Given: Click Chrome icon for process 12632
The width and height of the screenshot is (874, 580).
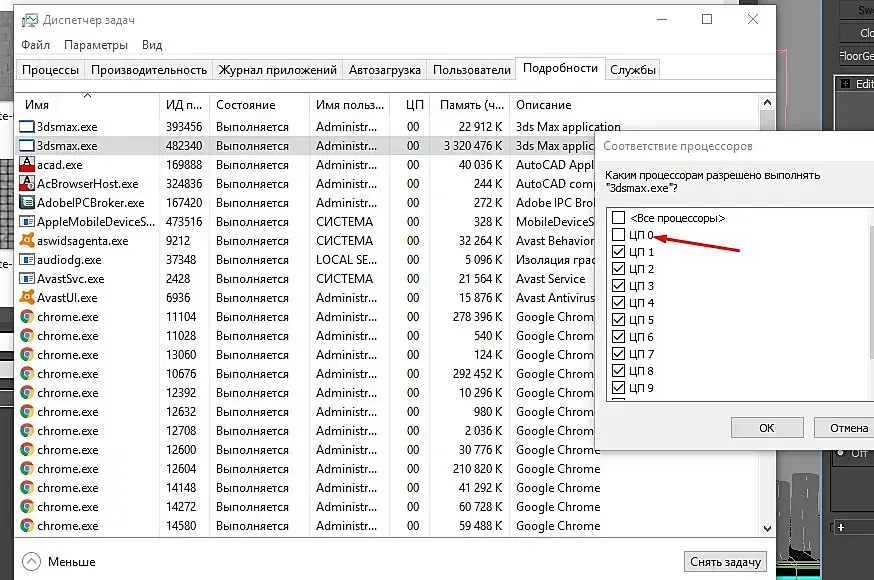Looking at the screenshot, I should pos(27,411).
